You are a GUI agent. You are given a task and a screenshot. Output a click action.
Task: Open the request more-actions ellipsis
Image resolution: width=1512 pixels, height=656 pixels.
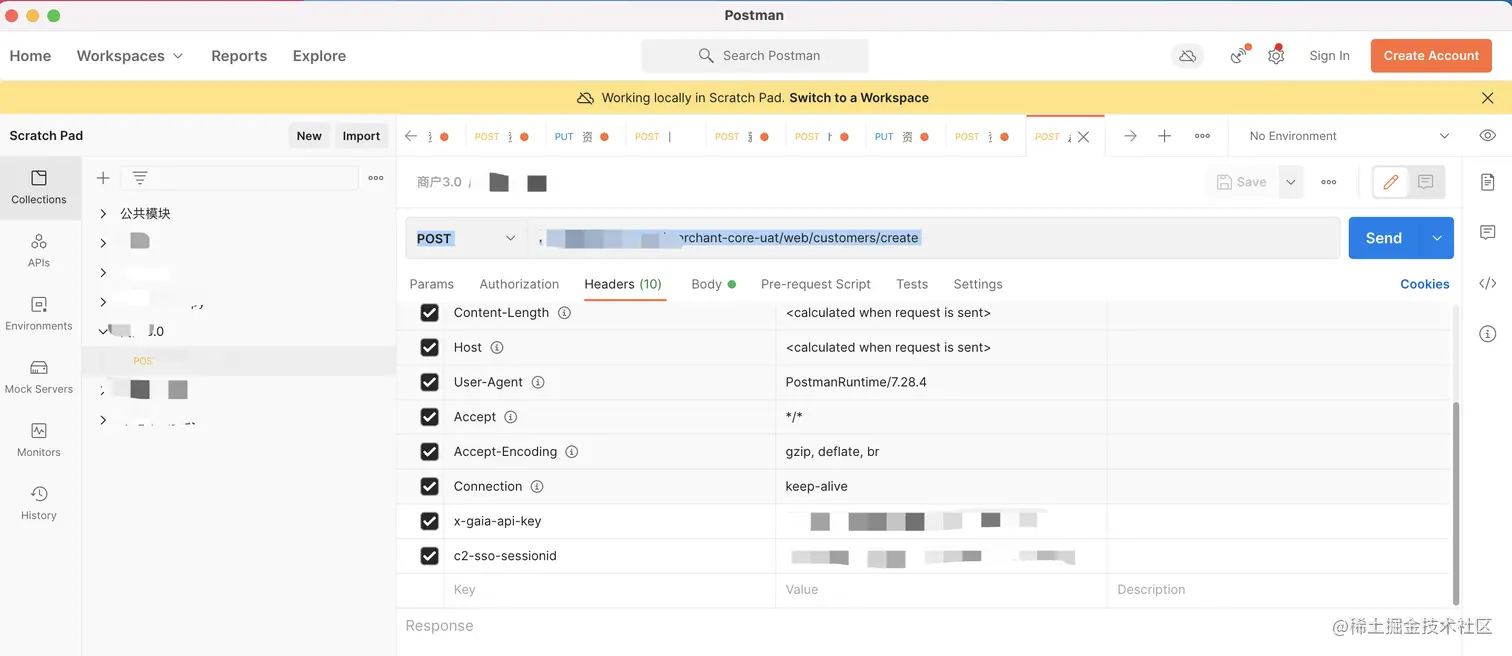(1329, 182)
